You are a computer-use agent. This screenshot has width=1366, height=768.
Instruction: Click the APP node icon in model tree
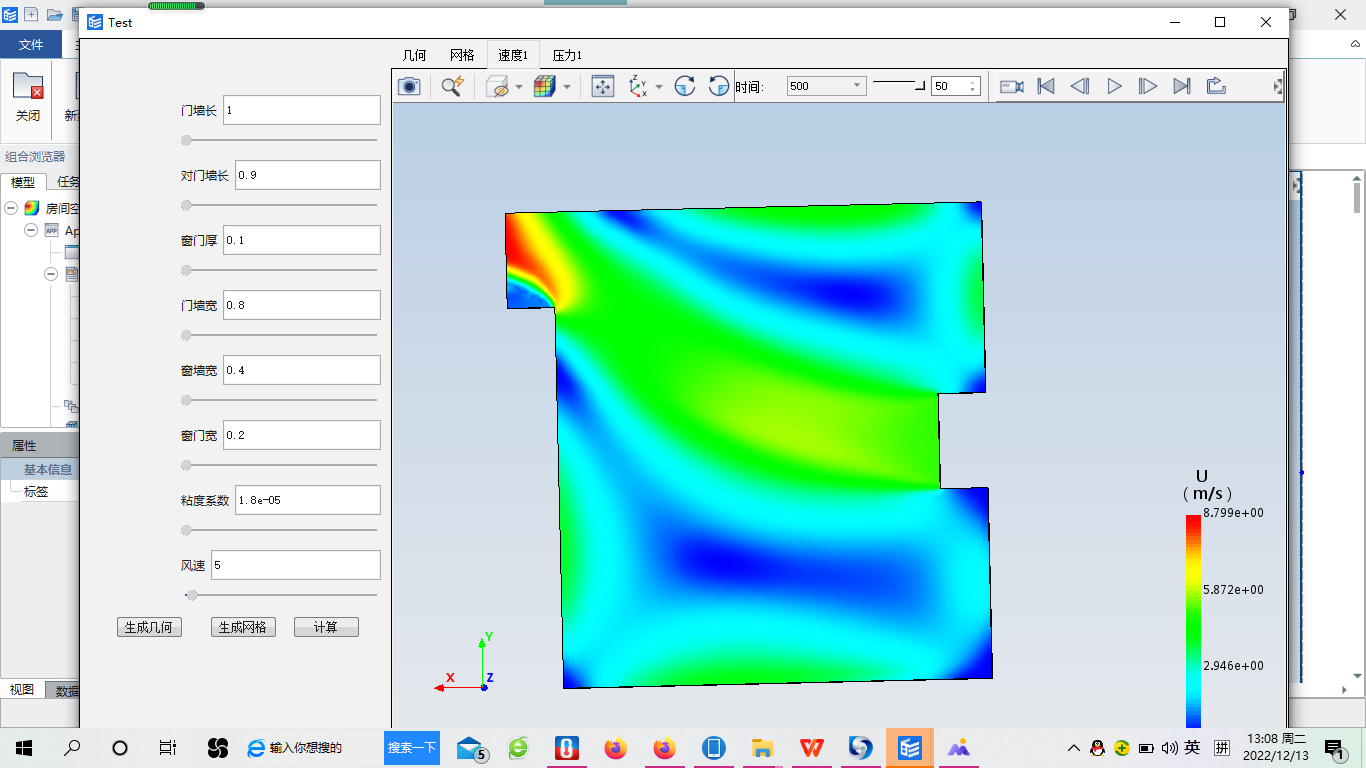point(52,230)
